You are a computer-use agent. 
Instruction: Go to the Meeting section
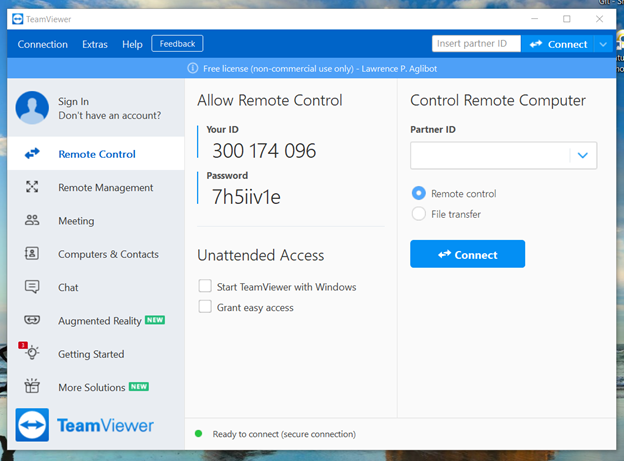(x=96, y=221)
